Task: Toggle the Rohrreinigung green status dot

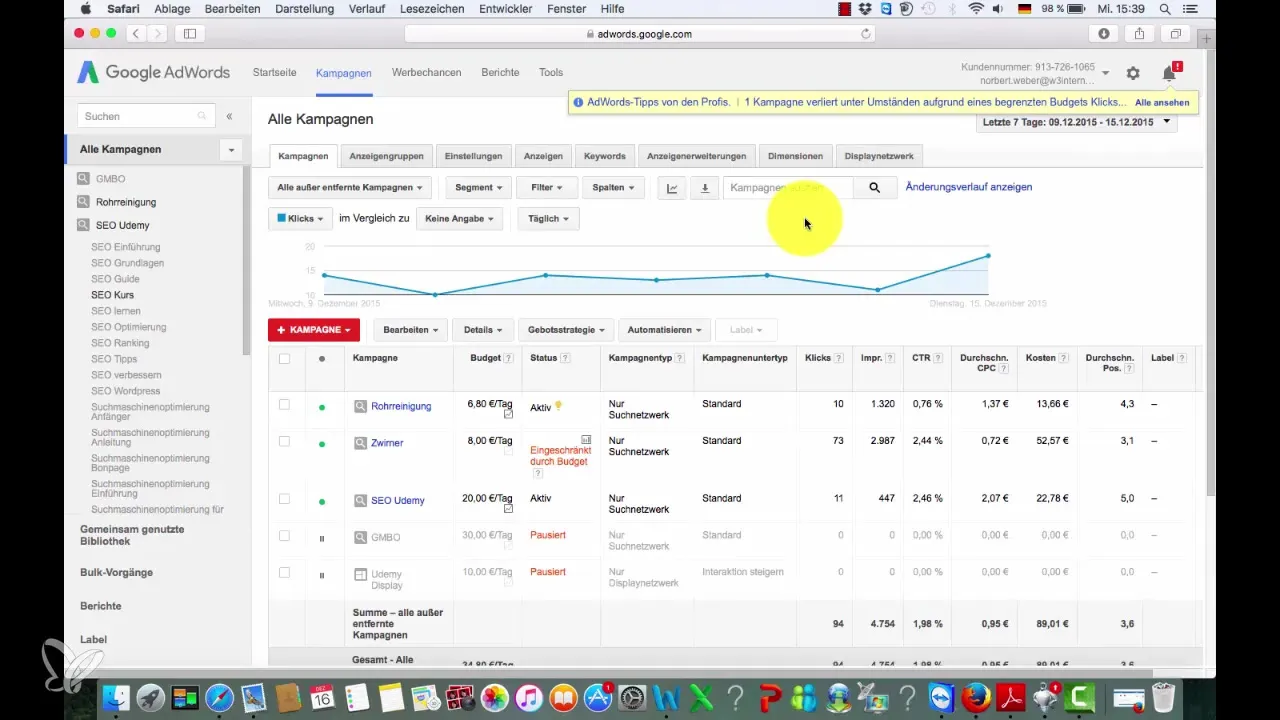Action: pos(322,407)
